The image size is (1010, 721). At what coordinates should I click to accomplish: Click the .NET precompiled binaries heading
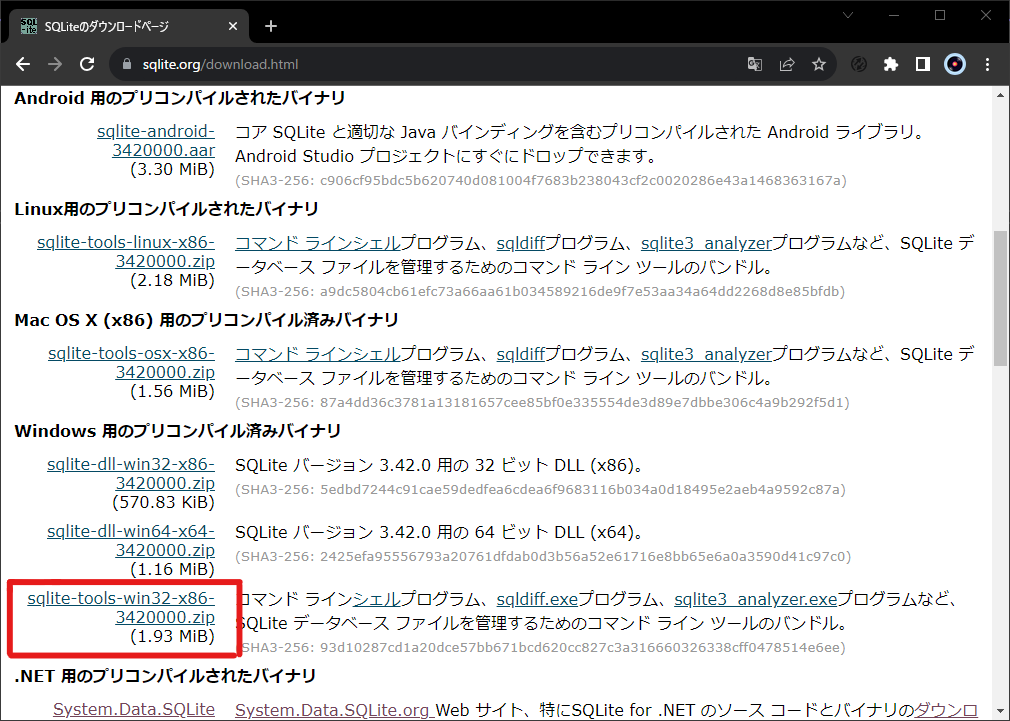165,675
